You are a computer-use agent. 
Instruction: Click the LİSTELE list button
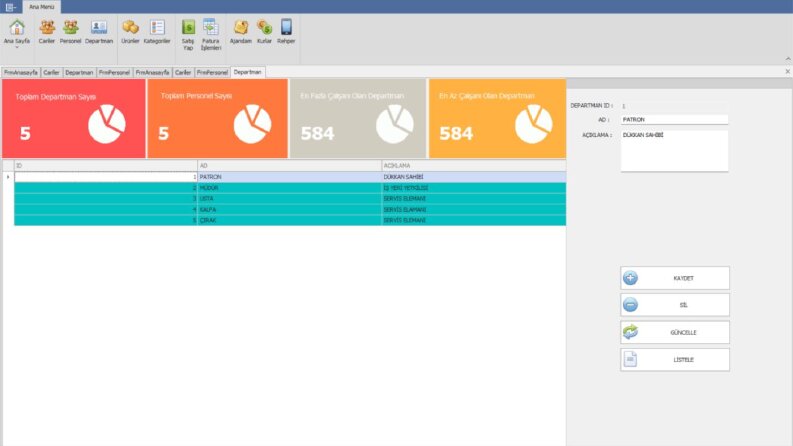675,360
